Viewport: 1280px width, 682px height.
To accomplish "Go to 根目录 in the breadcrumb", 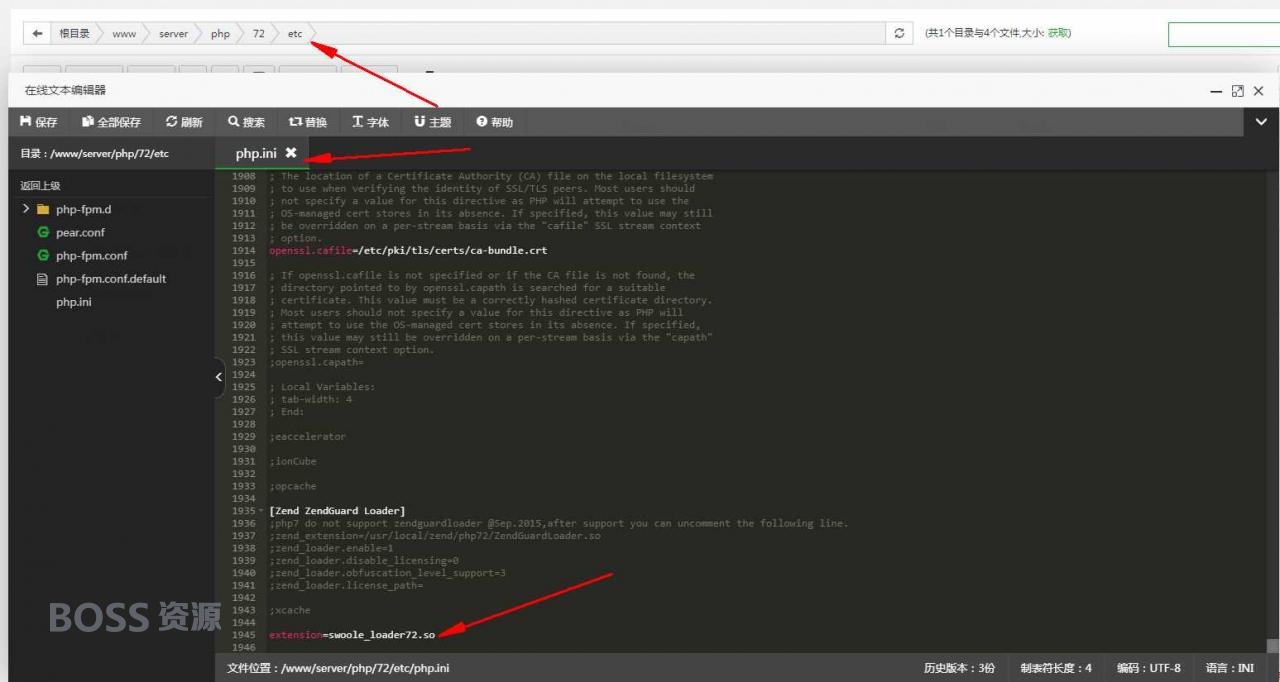I will tap(74, 33).
